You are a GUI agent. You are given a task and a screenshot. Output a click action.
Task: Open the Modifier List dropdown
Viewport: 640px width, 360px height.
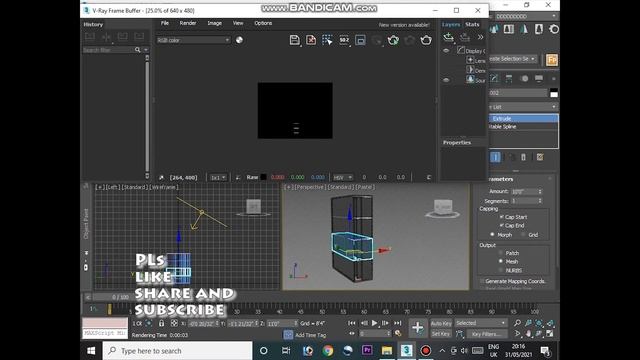524,107
